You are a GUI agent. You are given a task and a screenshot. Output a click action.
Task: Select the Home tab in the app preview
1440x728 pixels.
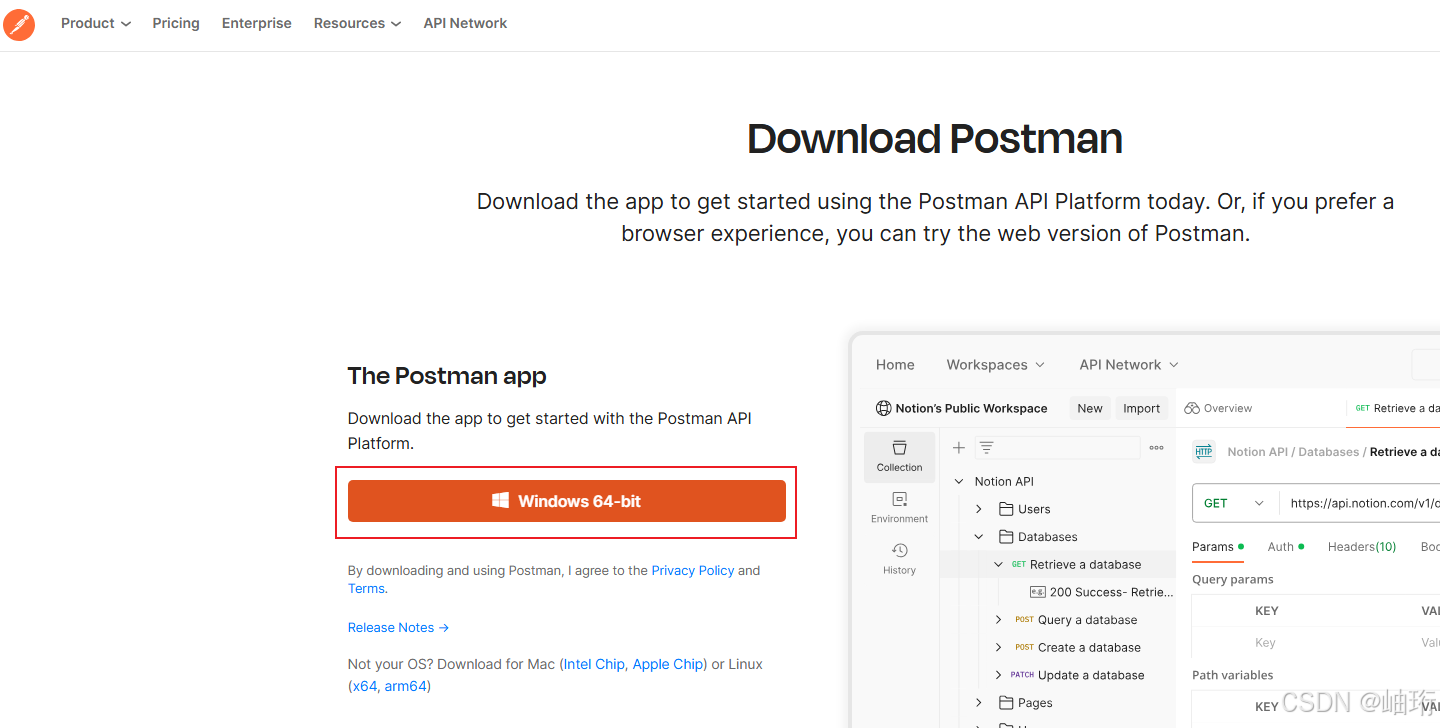pos(895,365)
